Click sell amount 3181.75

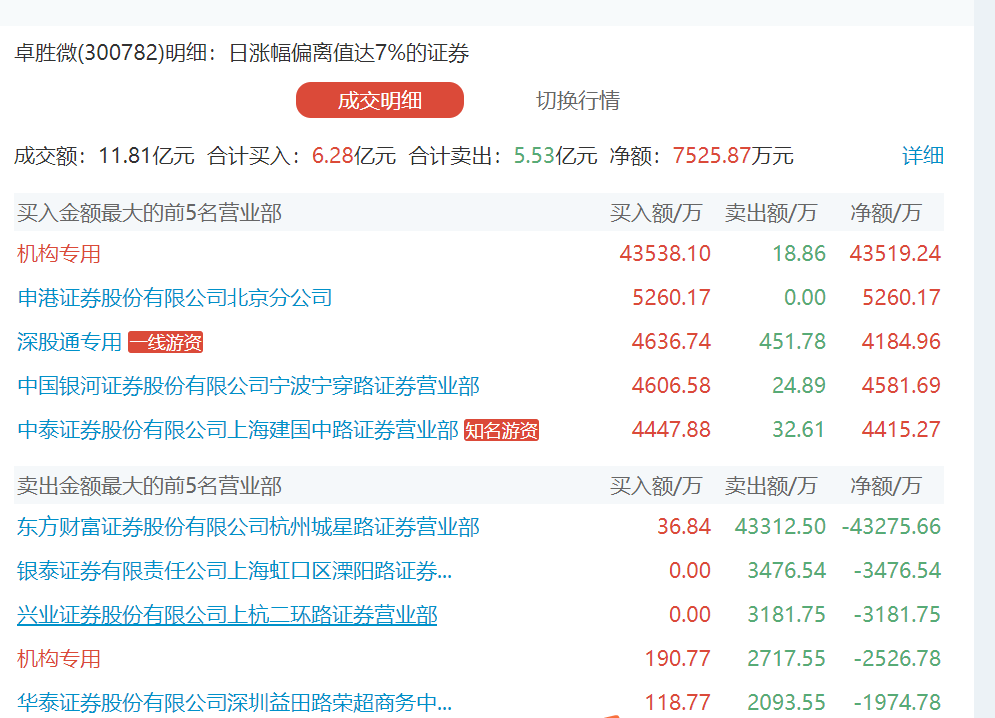[787, 615]
